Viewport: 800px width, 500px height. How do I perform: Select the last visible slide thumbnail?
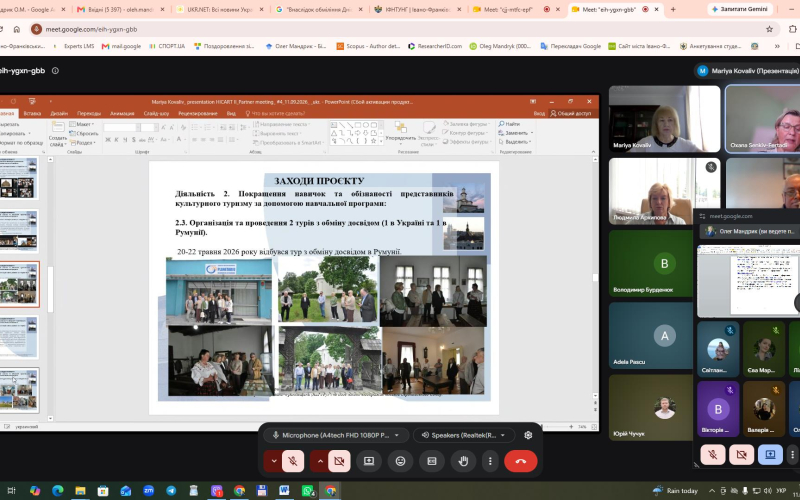tap(19, 390)
